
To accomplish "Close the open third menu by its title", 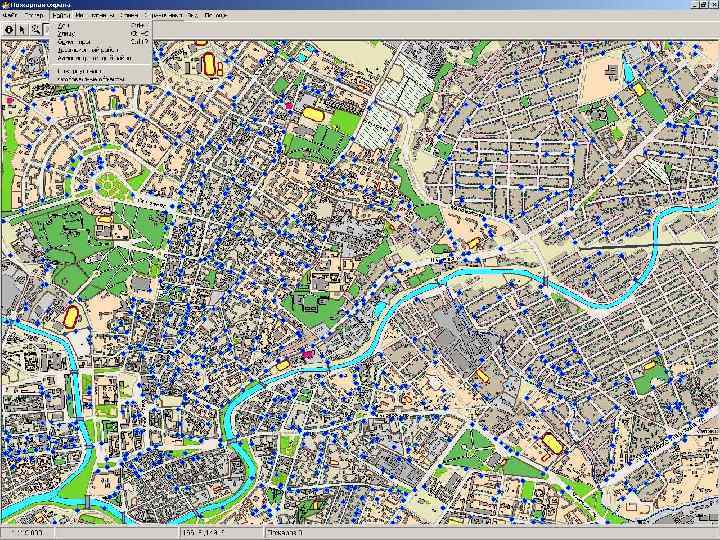I will pos(61,15).
